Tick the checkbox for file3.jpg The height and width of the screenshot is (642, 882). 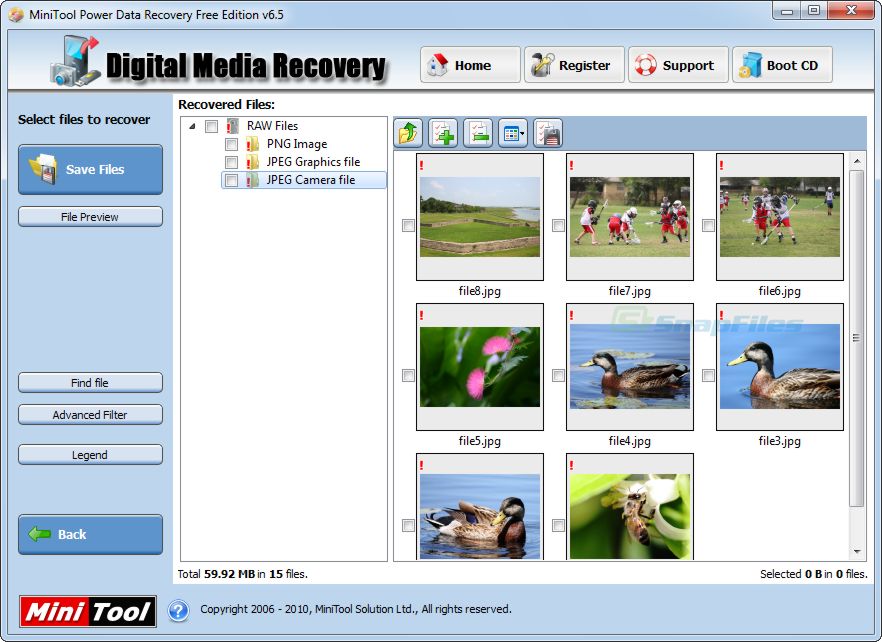[709, 375]
